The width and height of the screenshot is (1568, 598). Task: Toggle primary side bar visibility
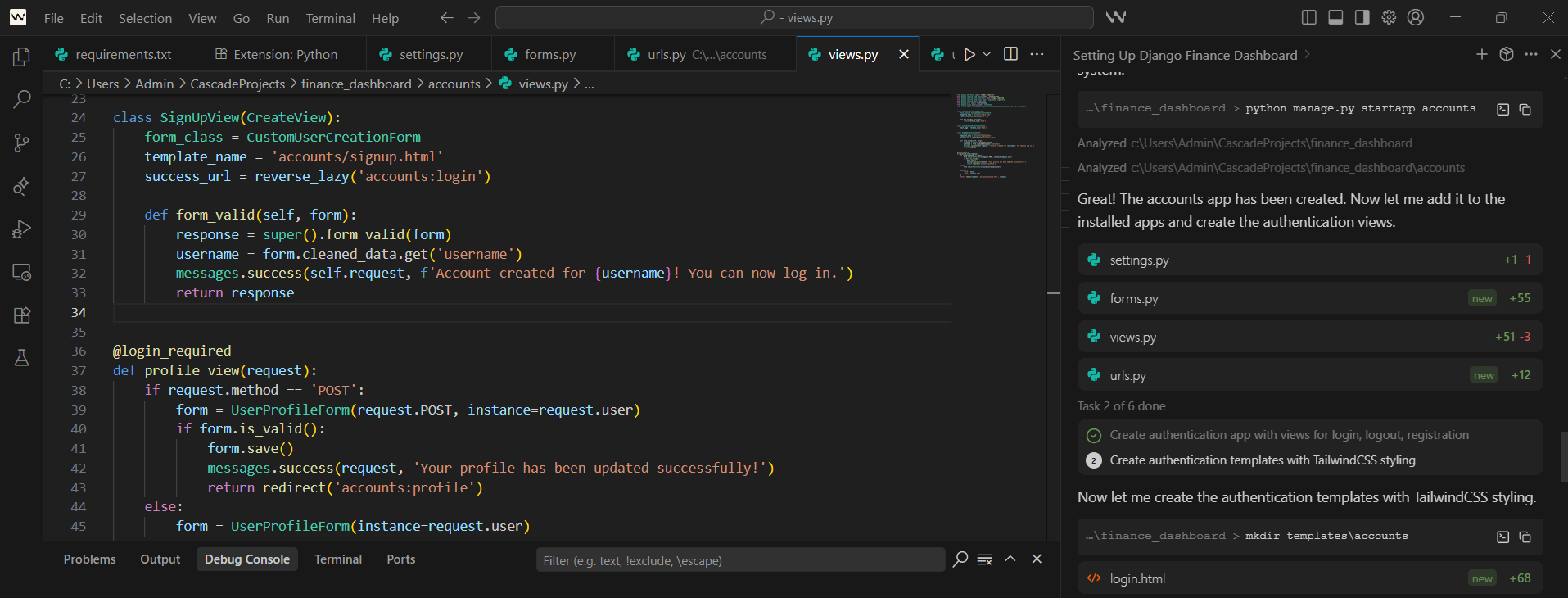(x=1309, y=17)
